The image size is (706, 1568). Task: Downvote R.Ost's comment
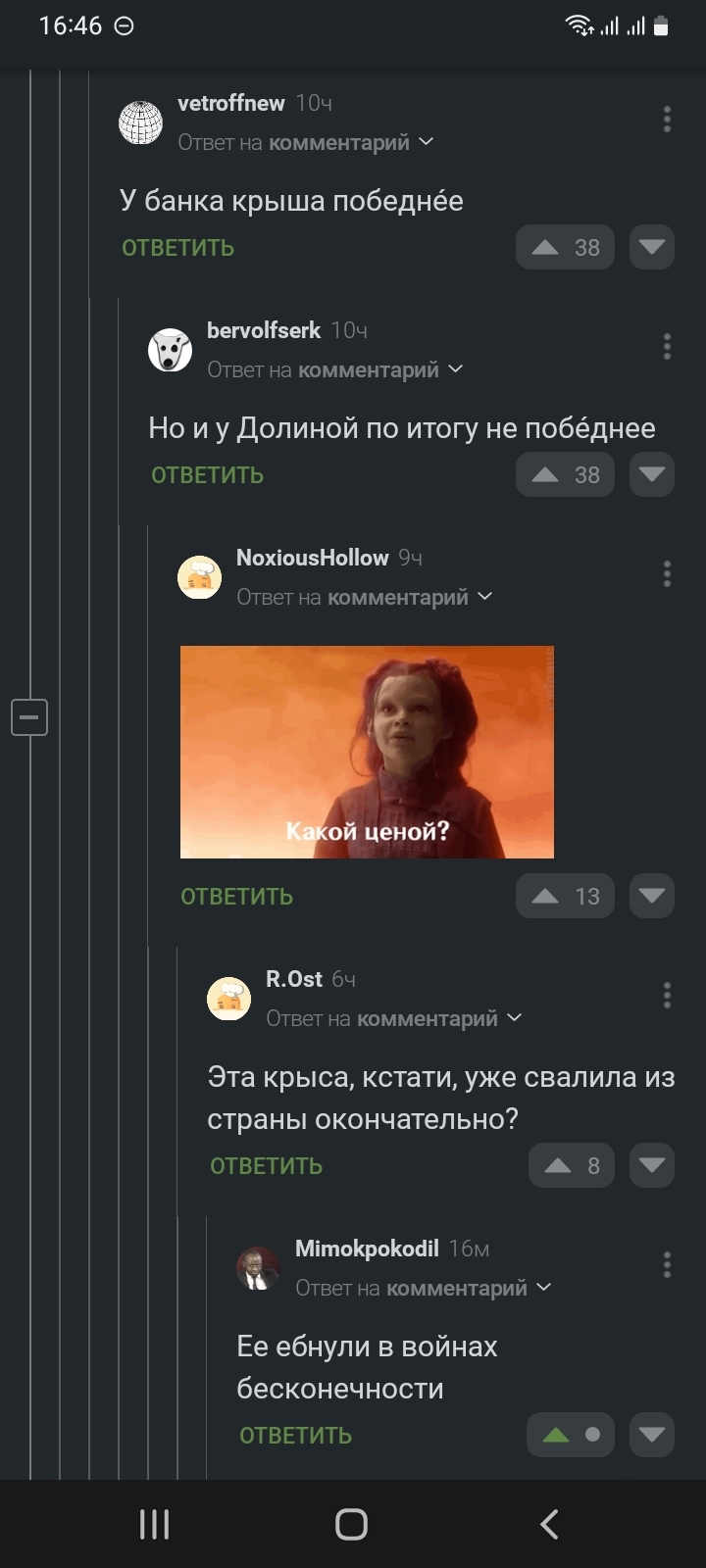tap(652, 1166)
